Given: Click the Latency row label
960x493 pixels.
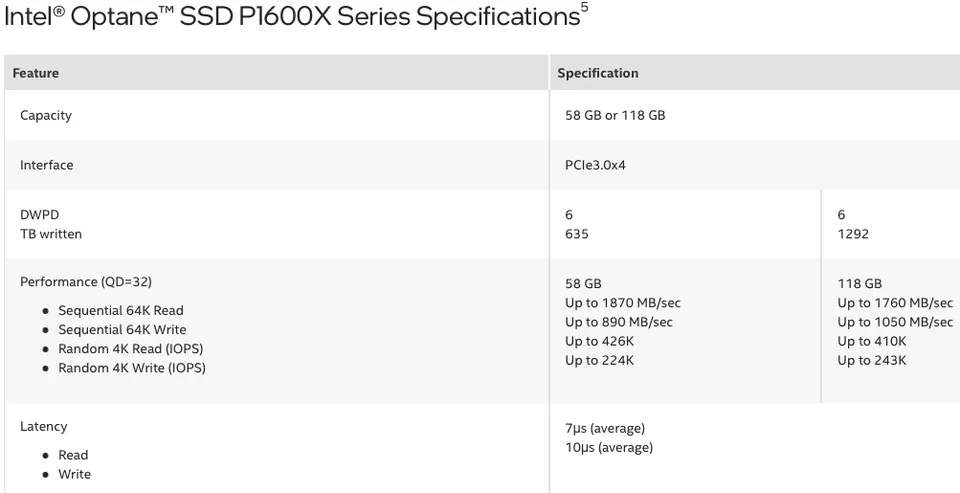Looking at the screenshot, I should [44, 426].
